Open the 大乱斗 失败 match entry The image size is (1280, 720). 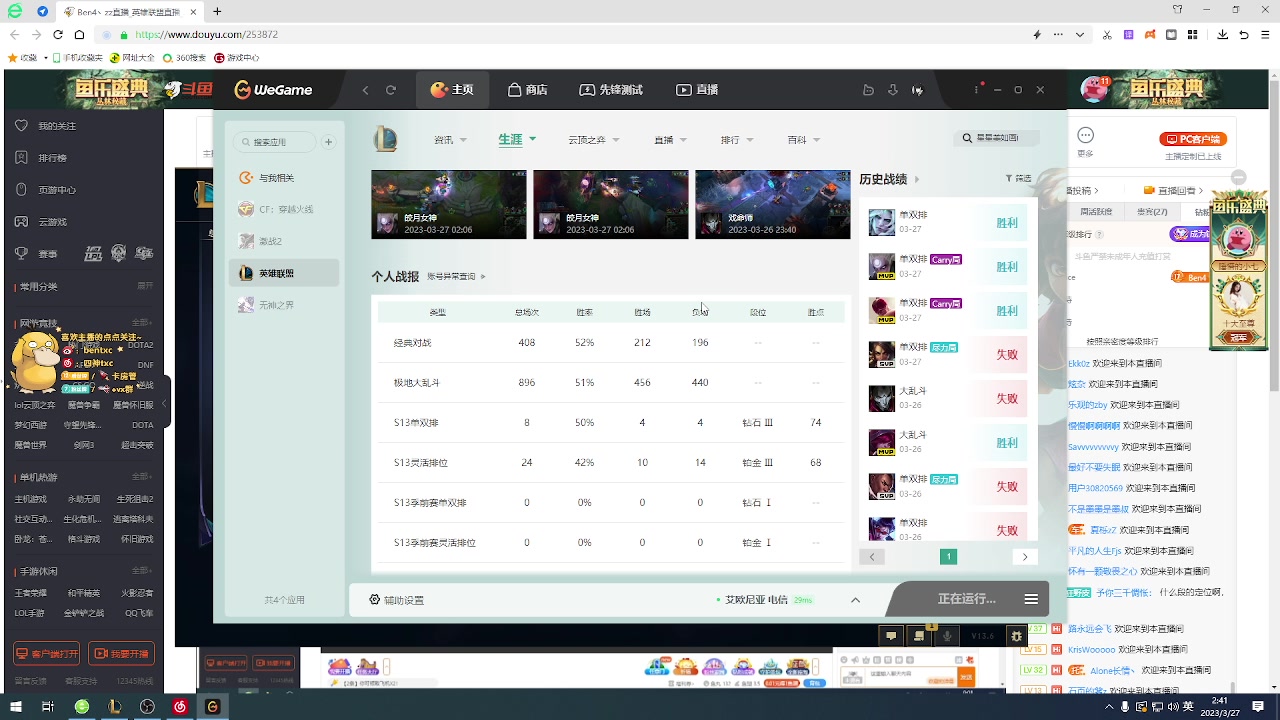coord(947,398)
